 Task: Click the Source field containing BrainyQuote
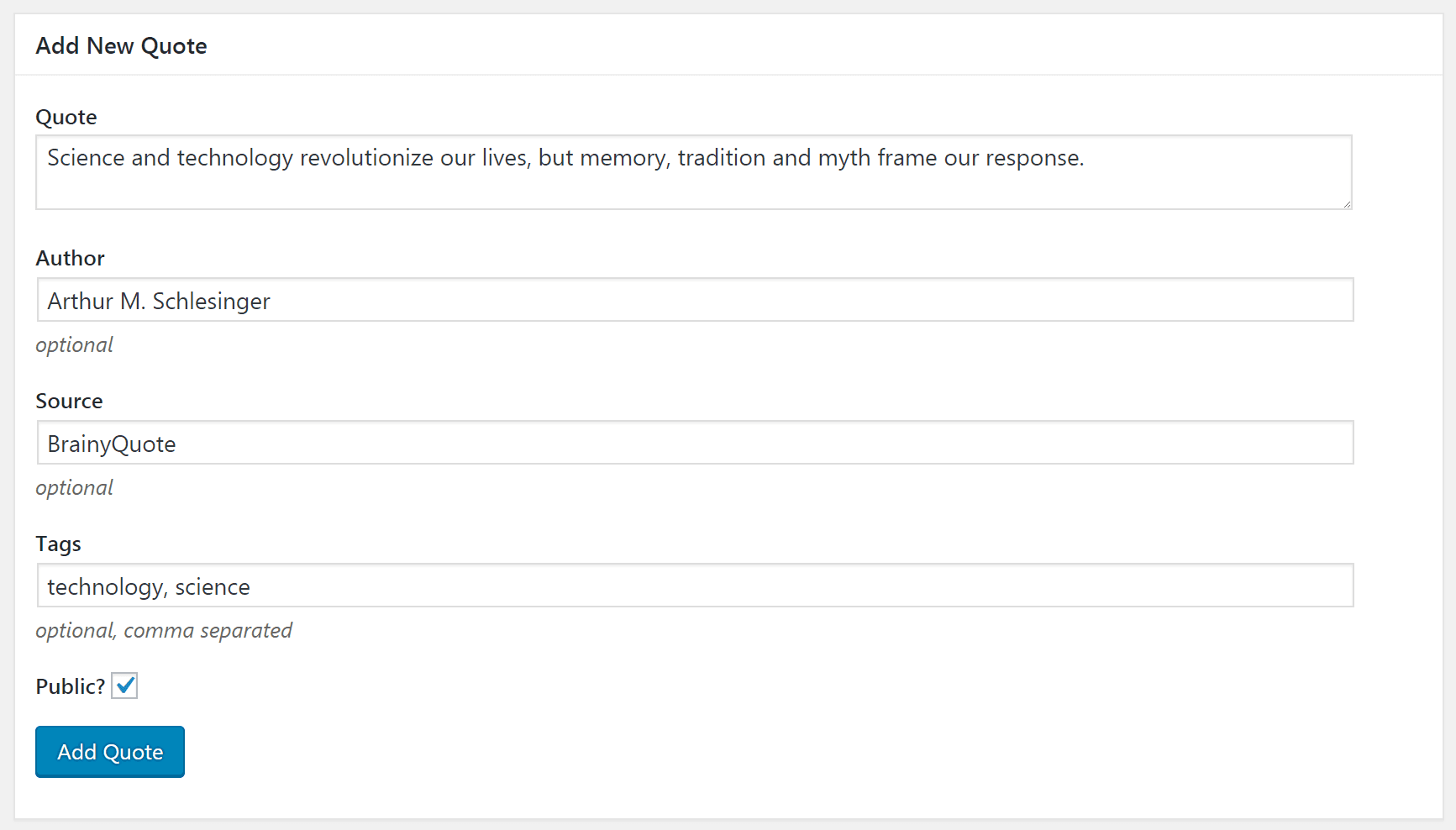(x=695, y=443)
